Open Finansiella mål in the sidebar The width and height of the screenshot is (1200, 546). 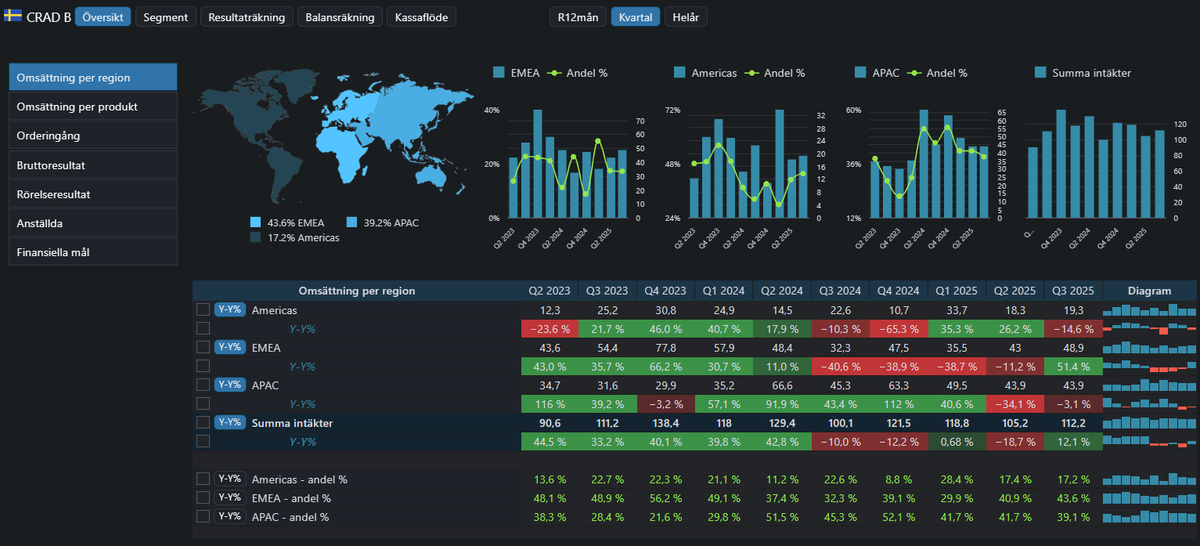pos(93,251)
